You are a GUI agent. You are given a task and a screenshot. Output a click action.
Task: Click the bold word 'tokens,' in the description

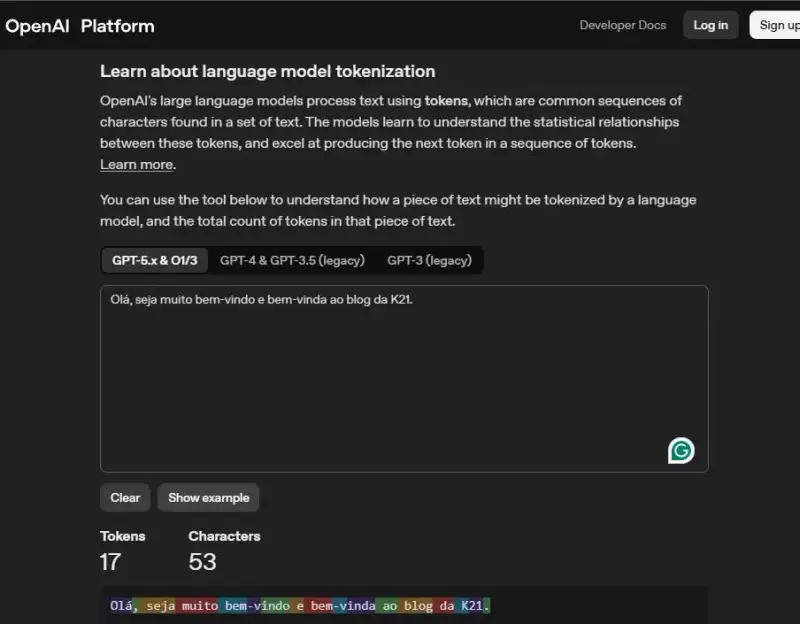[447, 101]
